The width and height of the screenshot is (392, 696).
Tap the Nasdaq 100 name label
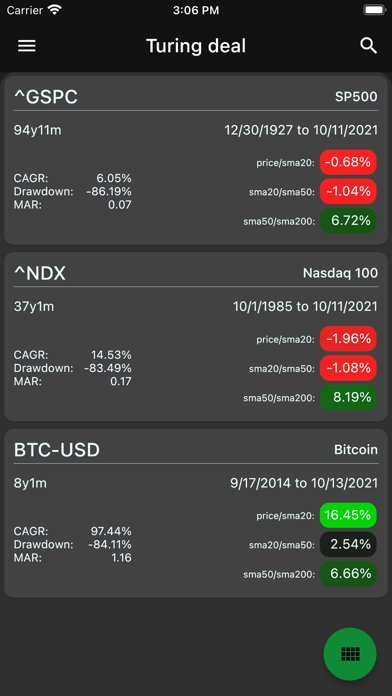340,273
